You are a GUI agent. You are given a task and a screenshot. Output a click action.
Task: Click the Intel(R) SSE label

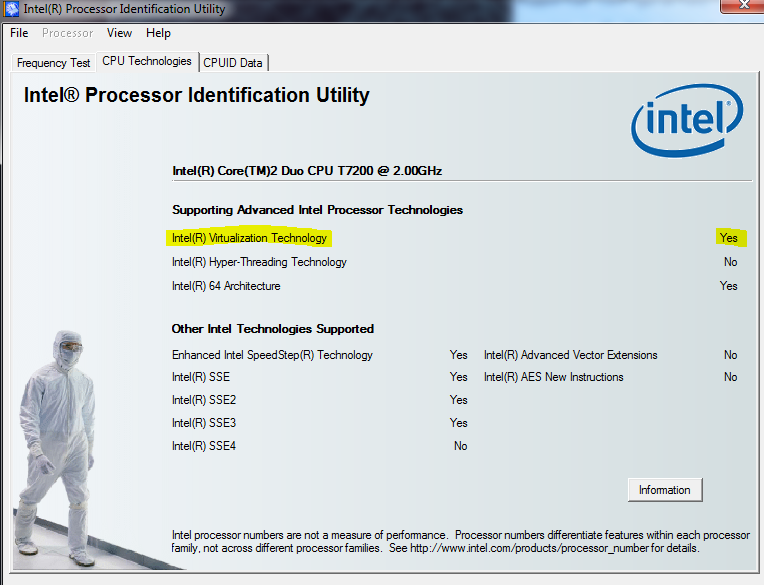point(201,377)
